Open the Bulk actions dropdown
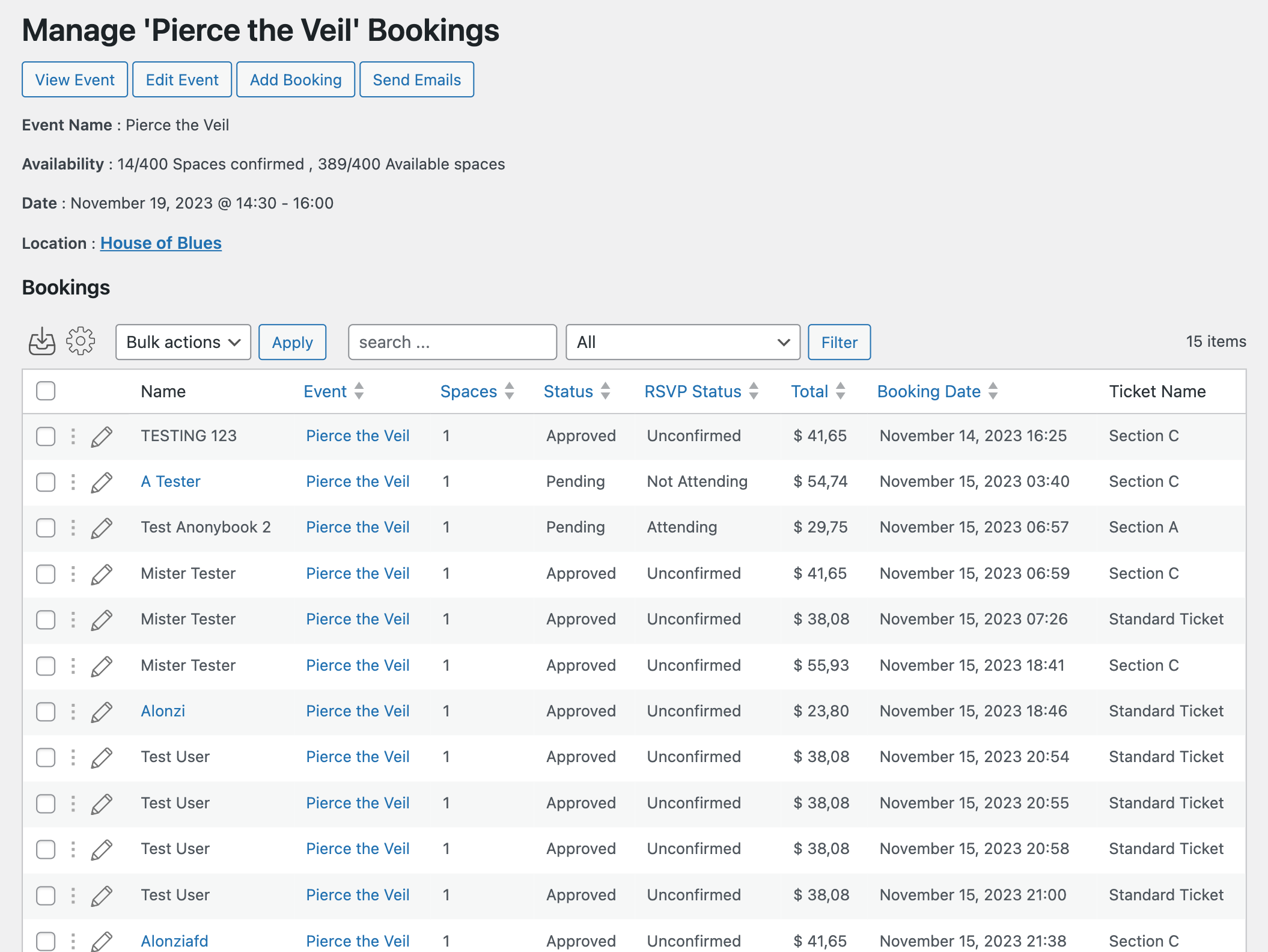This screenshot has width=1268, height=952. coord(183,342)
